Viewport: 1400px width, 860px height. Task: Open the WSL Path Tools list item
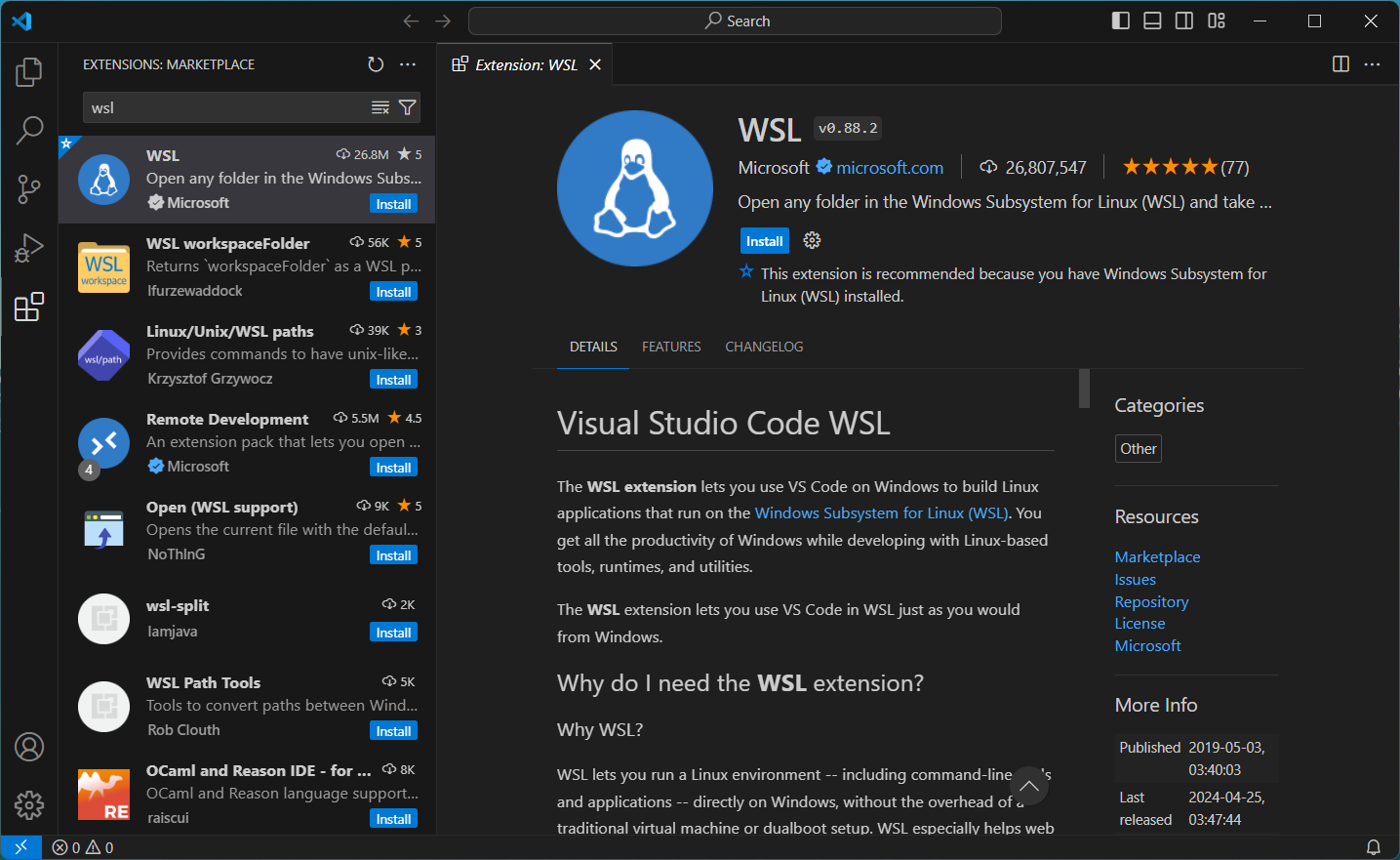[x=247, y=707]
